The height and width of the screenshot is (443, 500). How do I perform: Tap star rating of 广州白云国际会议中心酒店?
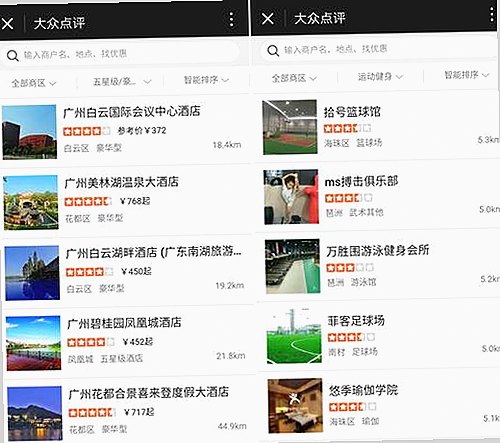click(87, 131)
